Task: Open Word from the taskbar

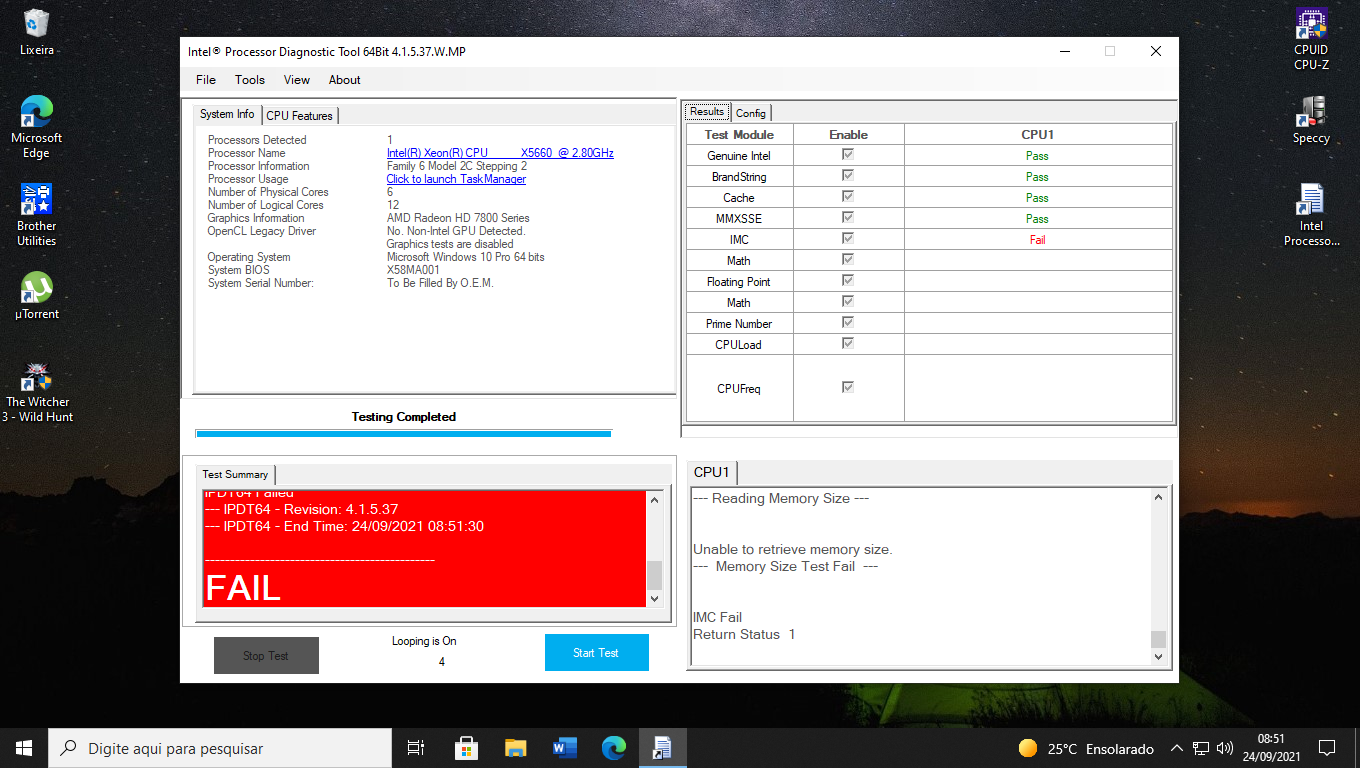Action: 564,748
